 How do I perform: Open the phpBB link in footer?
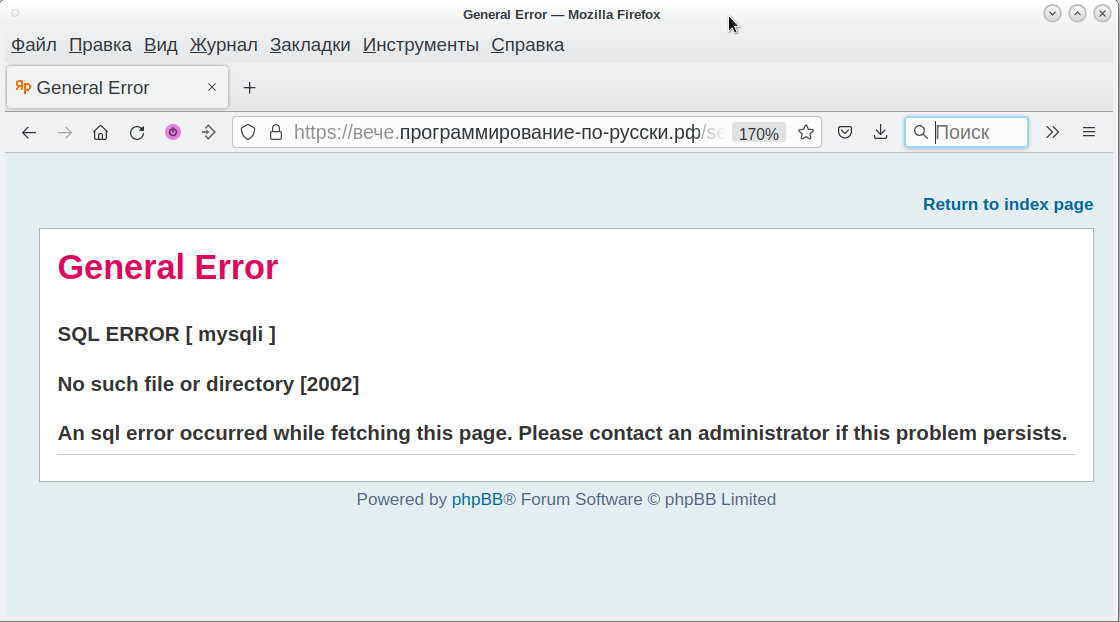[x=477, y=499]
